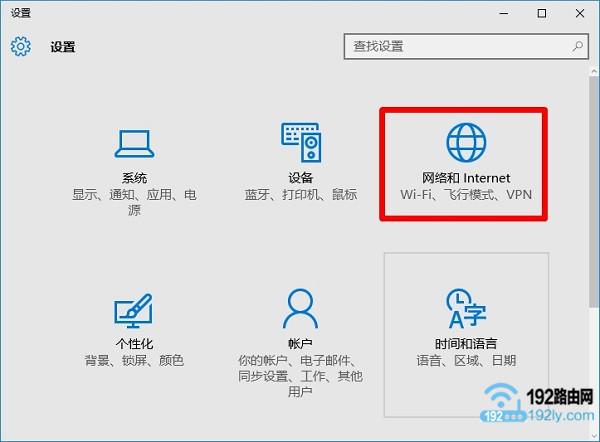Click the 系统 category label
Screen dimensions: 600x442
(x=134, y=178)
